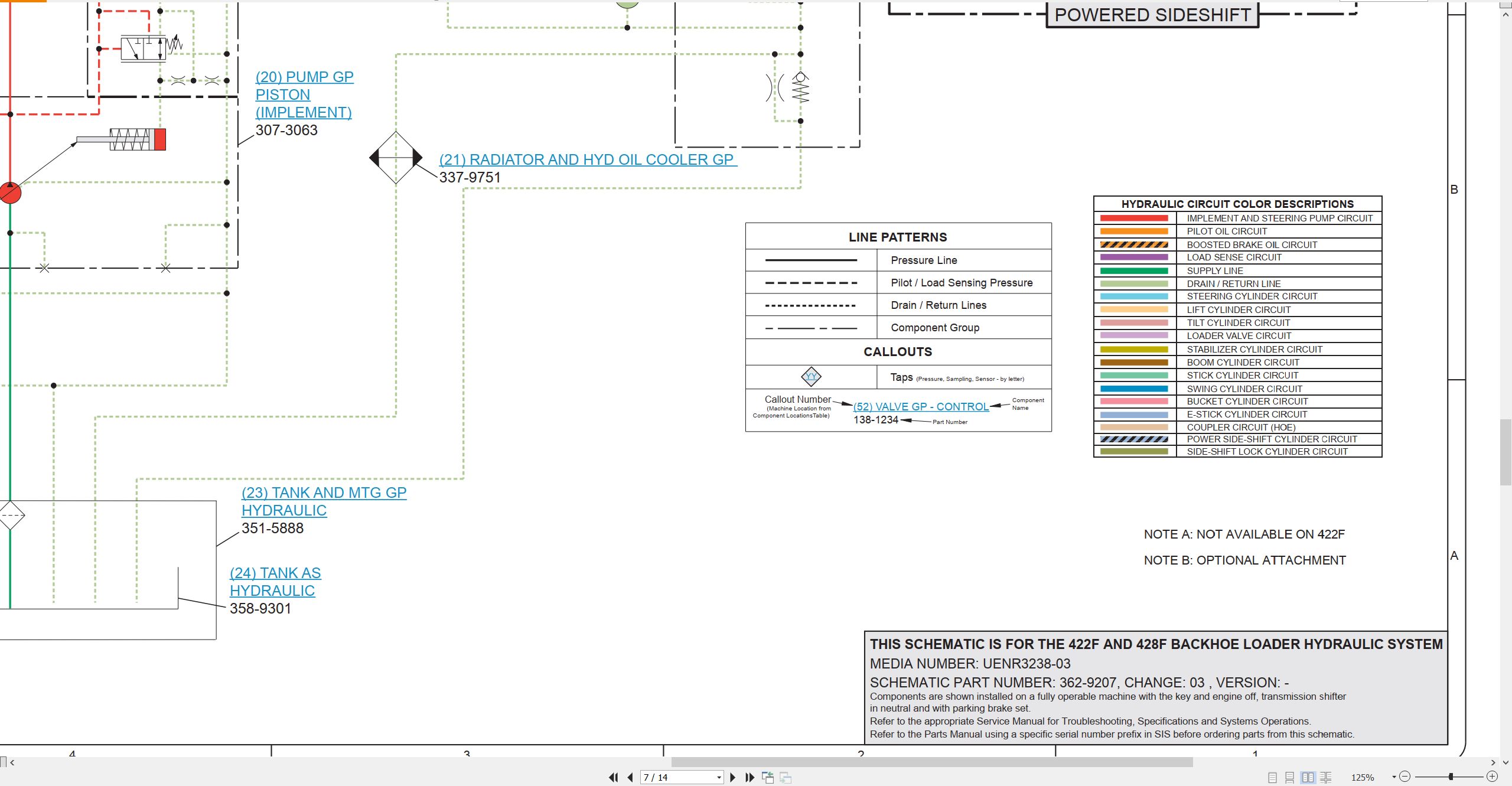The width and height of the screenshot is (1512, 786).
Task: Go to the previous page
Action: pos(630,777)
